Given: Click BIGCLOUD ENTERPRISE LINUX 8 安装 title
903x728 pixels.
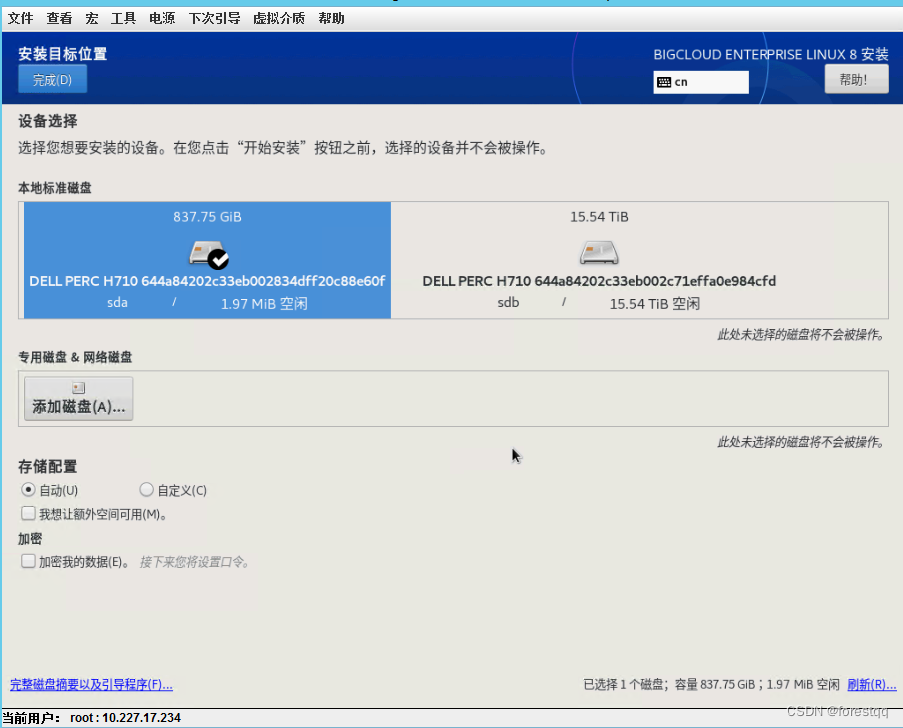Looking at the screenshot, I should tap(771, 55).
